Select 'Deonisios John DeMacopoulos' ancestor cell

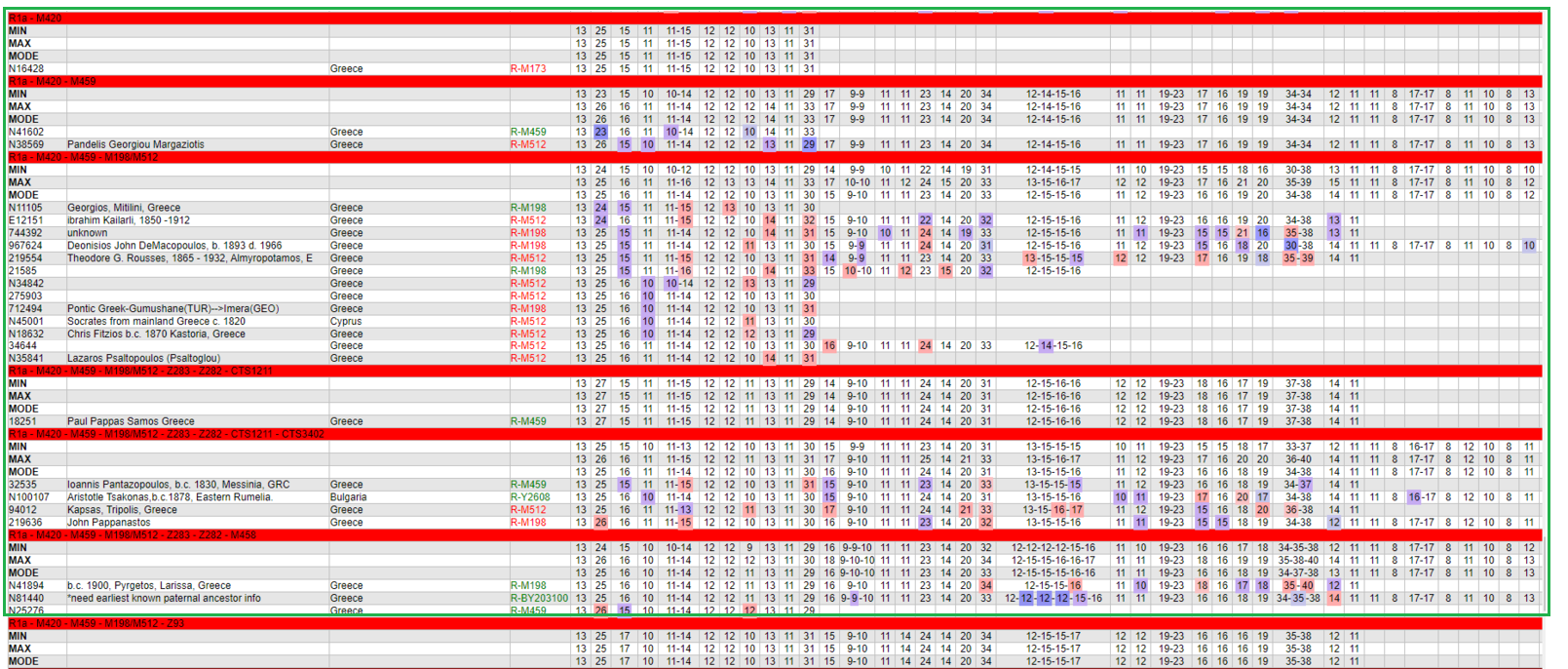(174, 246)
